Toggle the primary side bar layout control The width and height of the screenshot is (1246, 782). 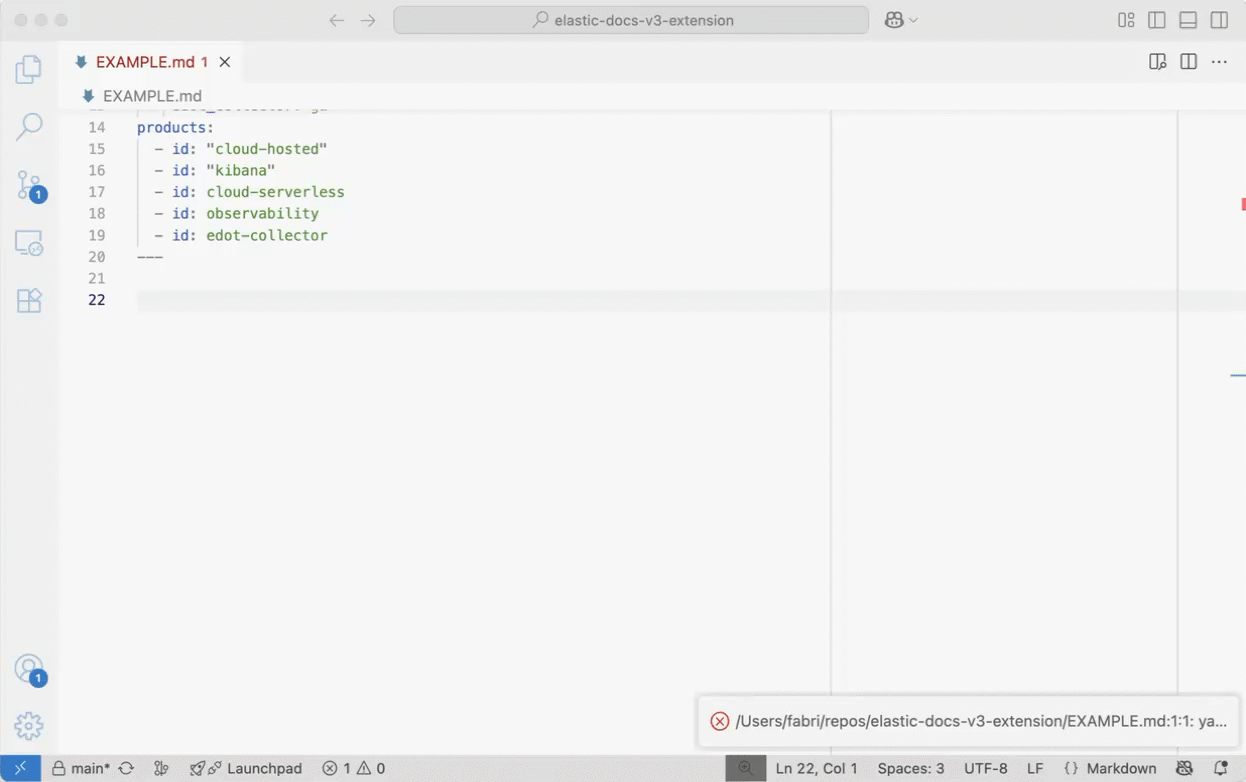[x=1157, y=20]
